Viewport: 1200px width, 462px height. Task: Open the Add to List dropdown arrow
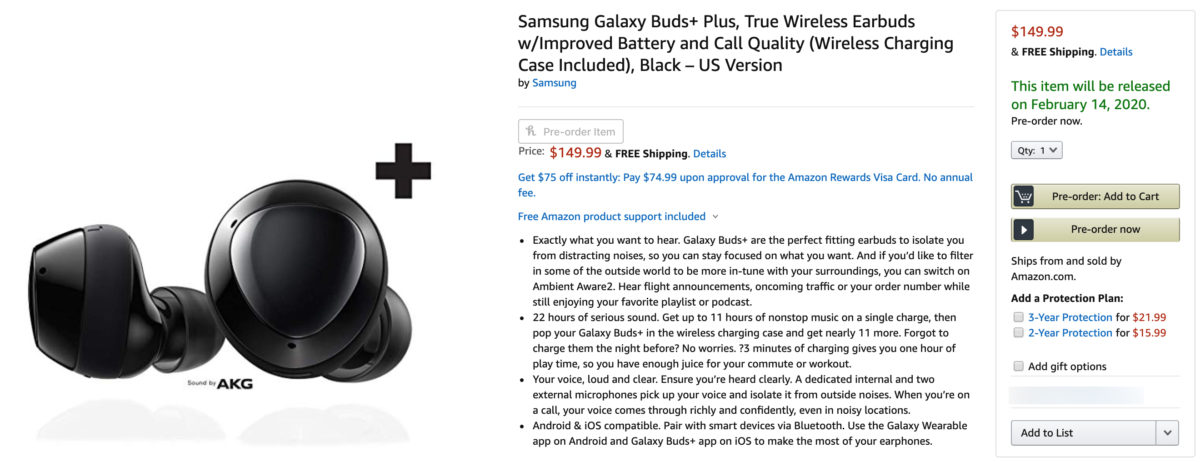(1167, 433)
